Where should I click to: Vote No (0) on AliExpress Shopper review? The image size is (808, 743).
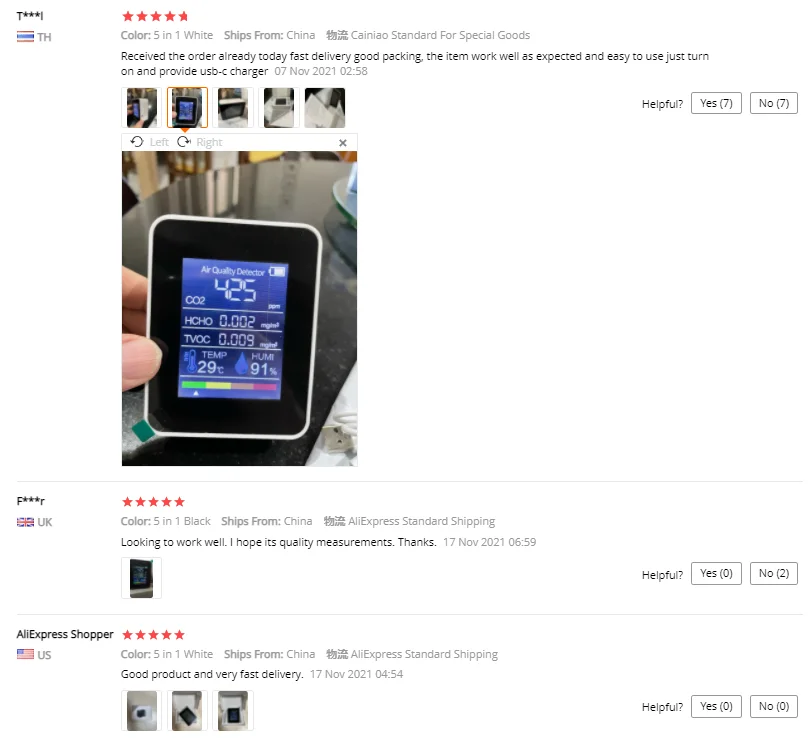click(x=773, y=706)
